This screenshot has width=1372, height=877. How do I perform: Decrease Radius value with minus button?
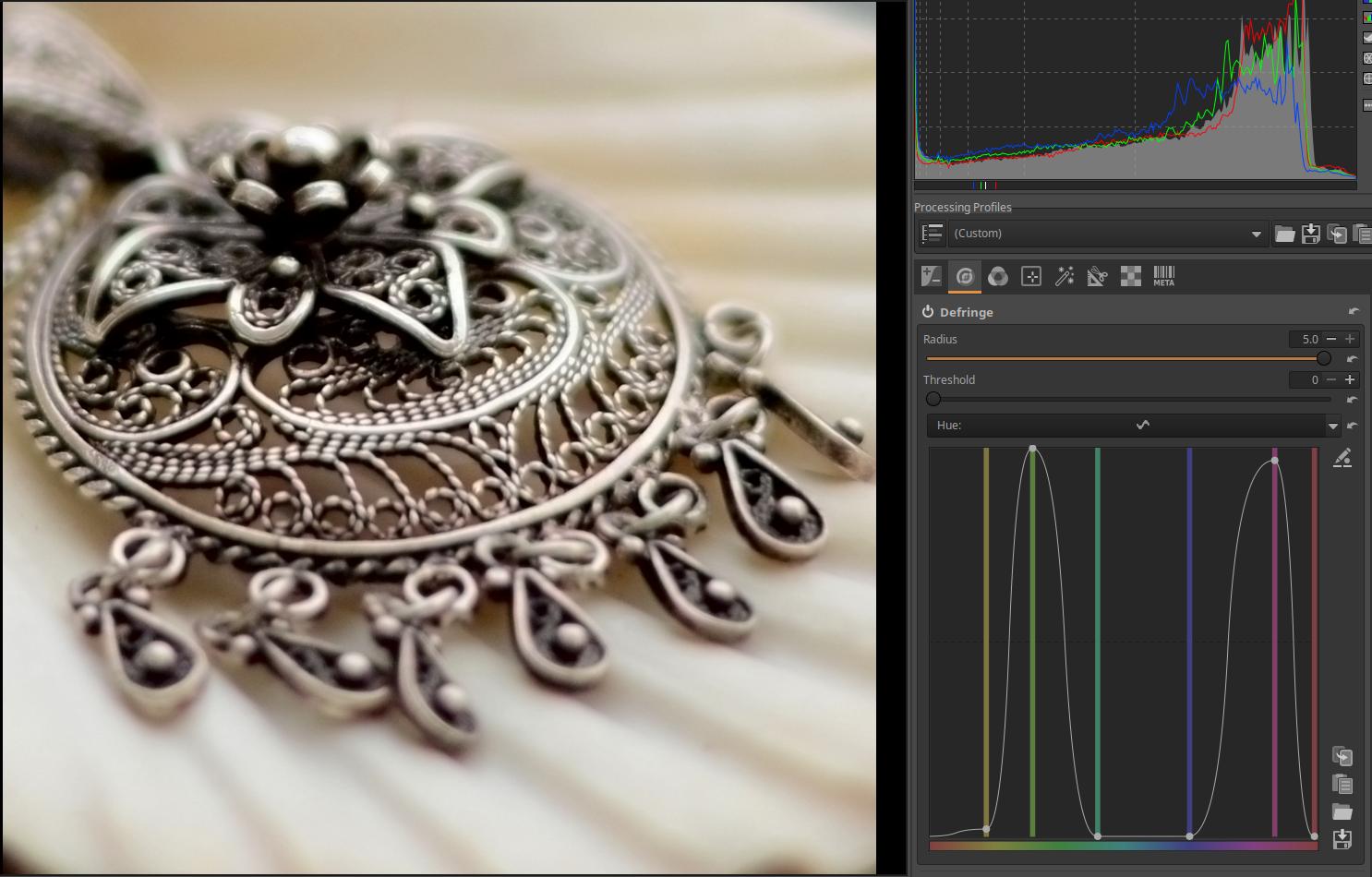(x=1330, y=339)
